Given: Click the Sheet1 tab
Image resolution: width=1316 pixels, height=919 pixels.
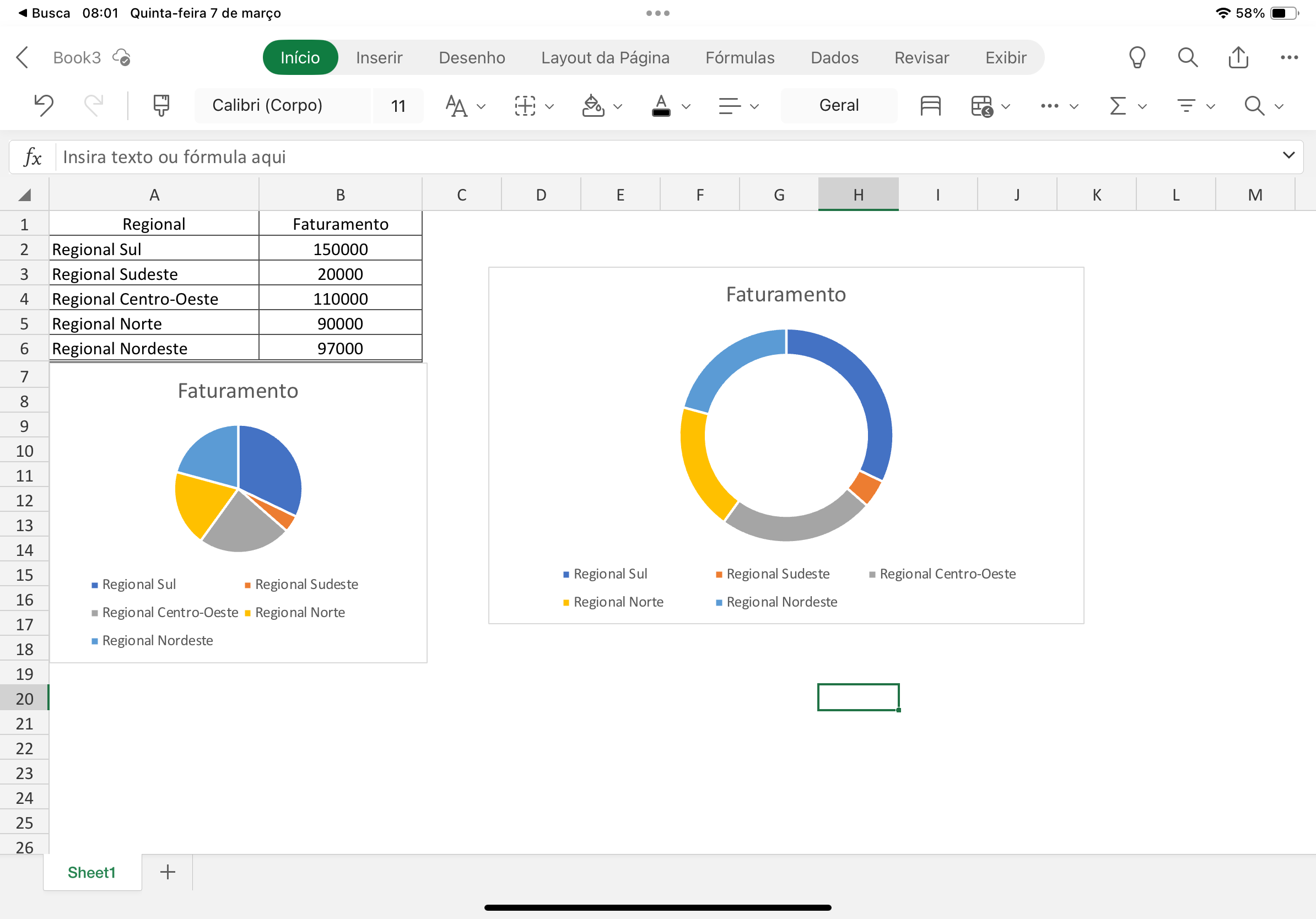Looking at the screenshot, I should 91,872.
